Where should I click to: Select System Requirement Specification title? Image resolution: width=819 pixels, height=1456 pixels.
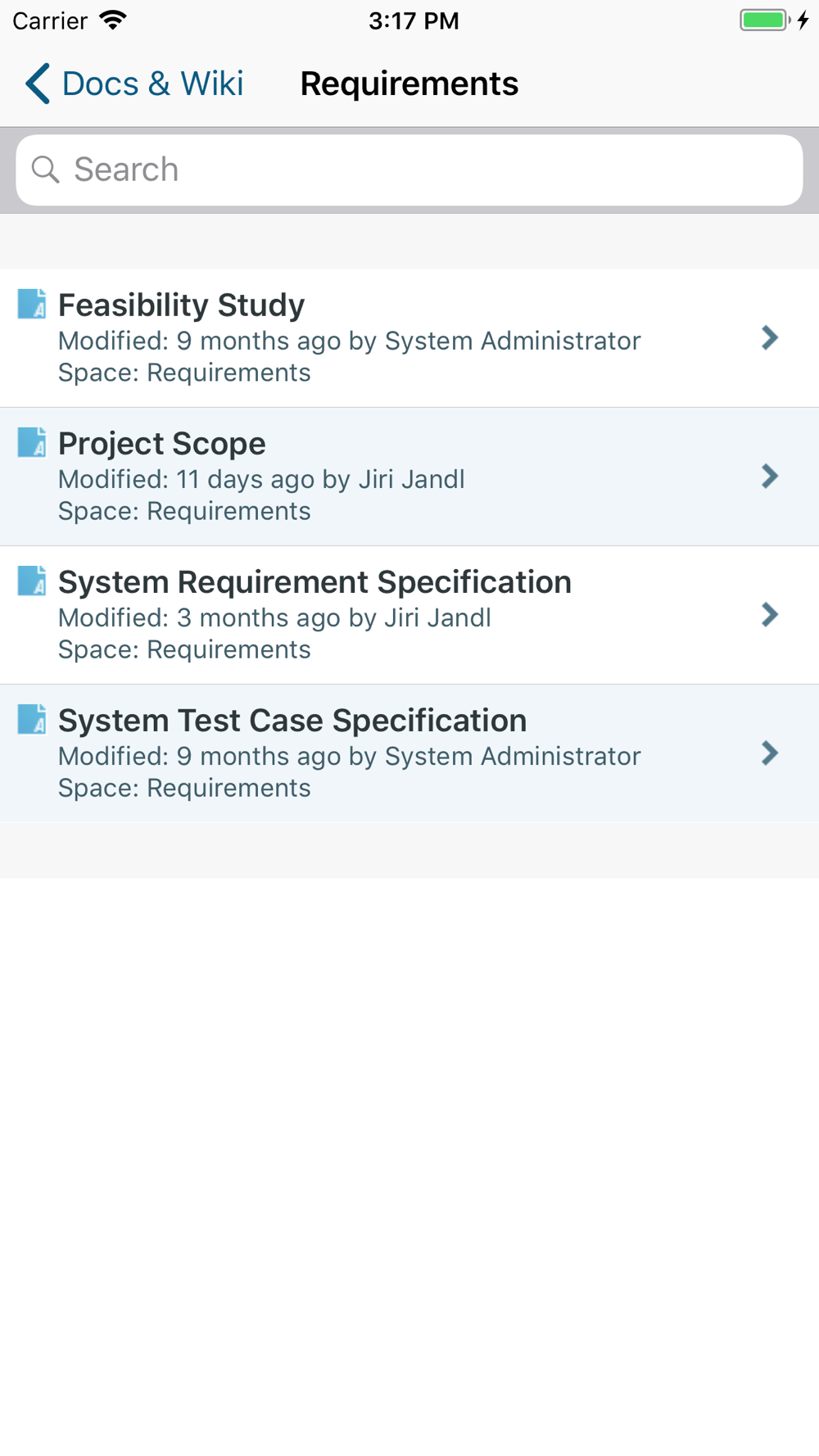(x=314, y=581)
